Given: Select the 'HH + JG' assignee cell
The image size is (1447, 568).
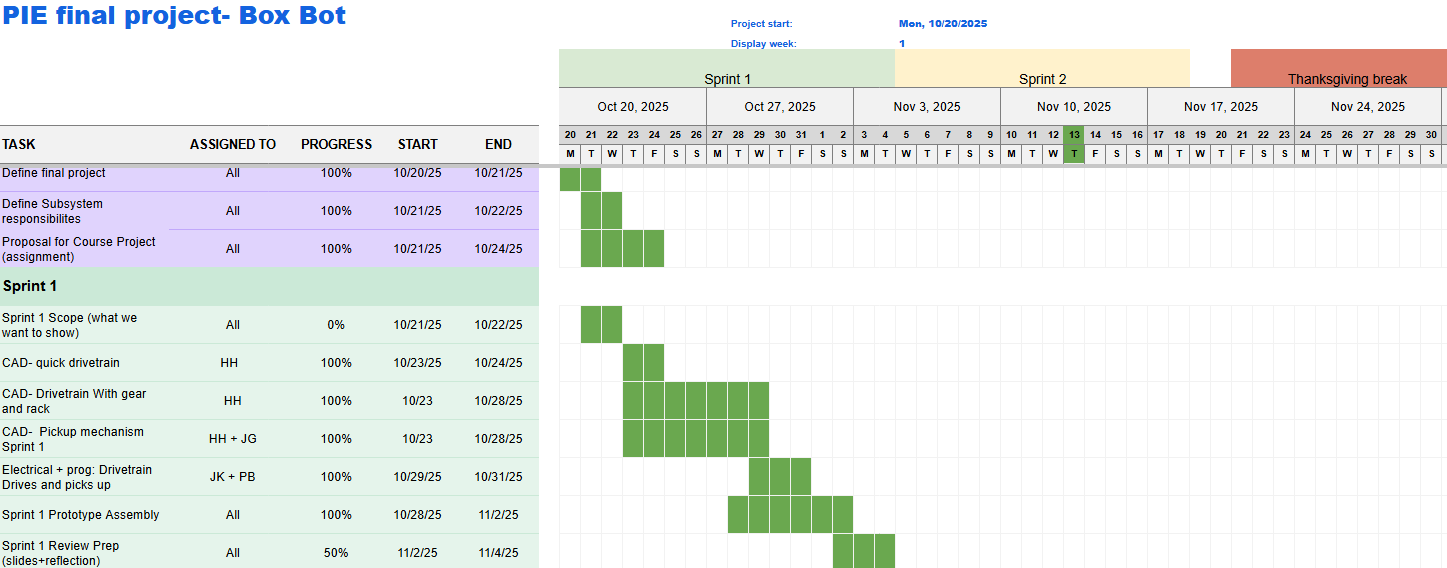Looking at the screenshot, I should click(233, 439).
